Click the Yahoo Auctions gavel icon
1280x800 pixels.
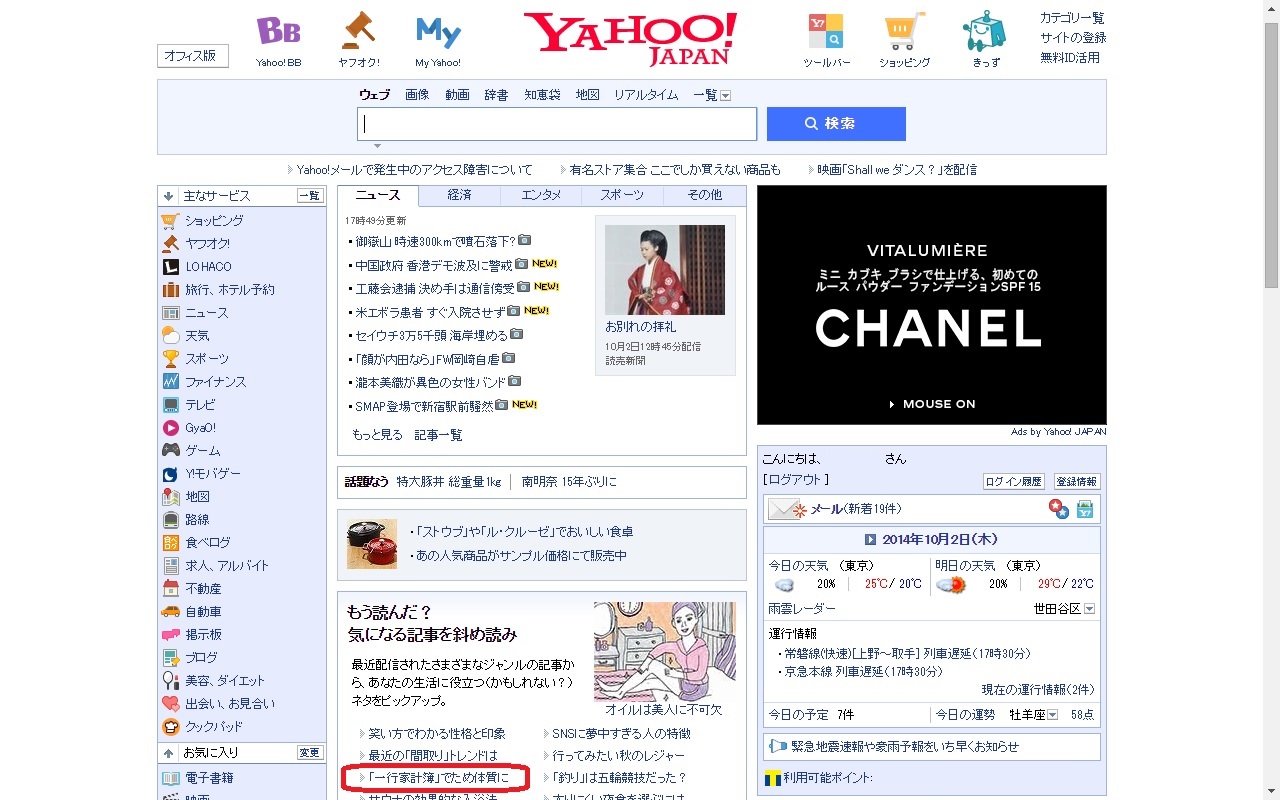coord(358,32)
